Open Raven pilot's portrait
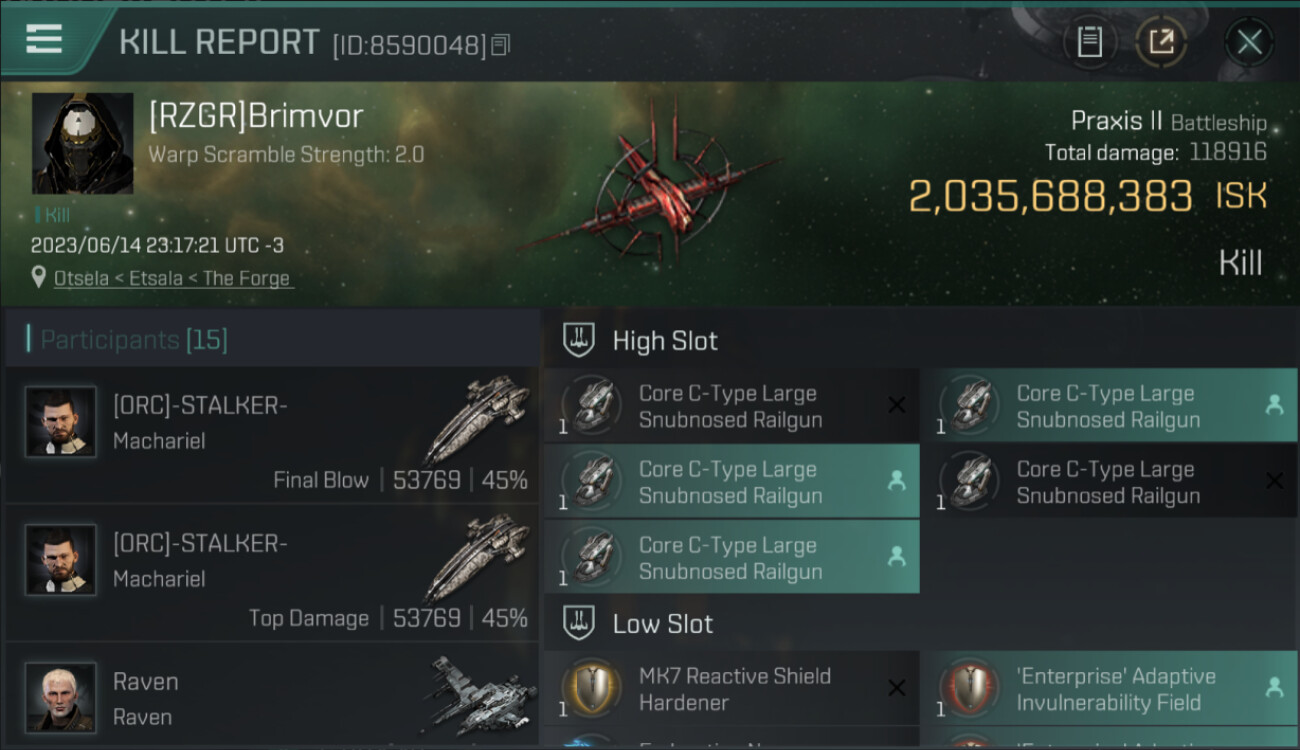The image size is (1300, 750). coord(61,697)
